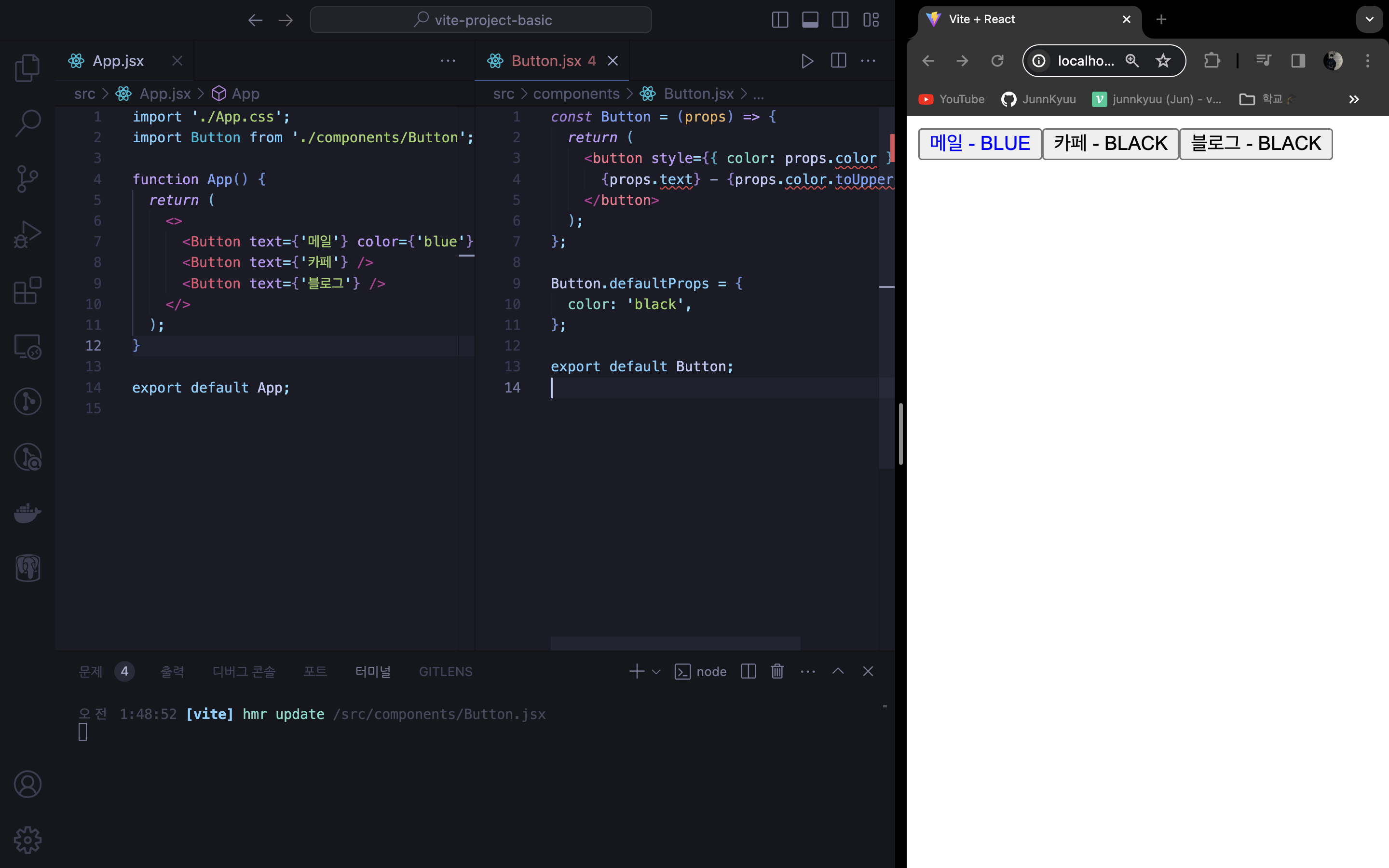Maximize panel with up chevron
Image resolution: width=1389 pixels, height=868 pixels.
[838, 671]
